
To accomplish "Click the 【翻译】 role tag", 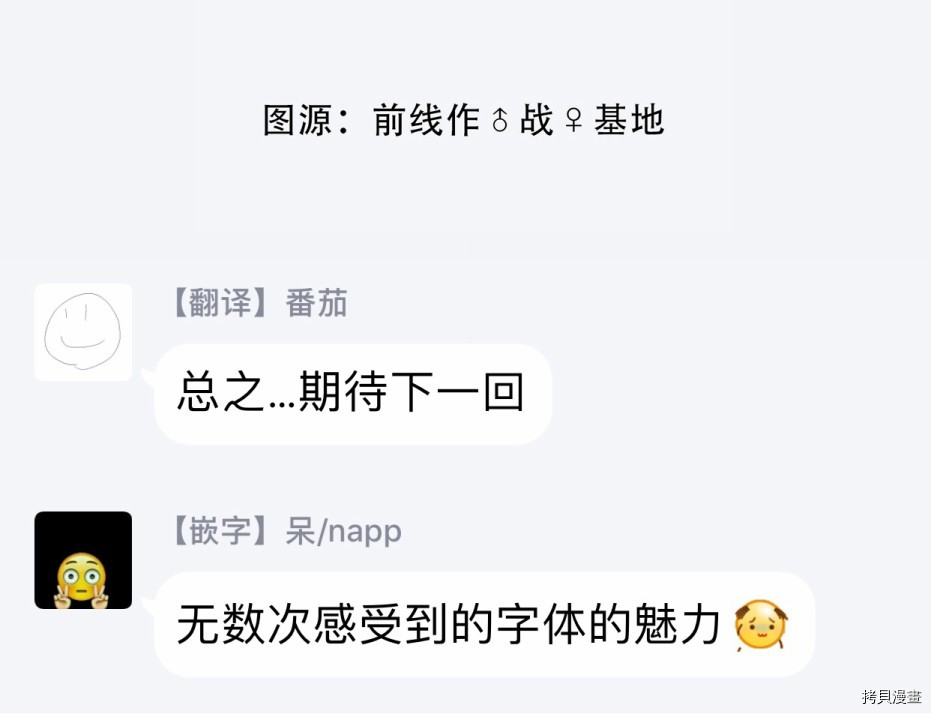I will [220, 303].
